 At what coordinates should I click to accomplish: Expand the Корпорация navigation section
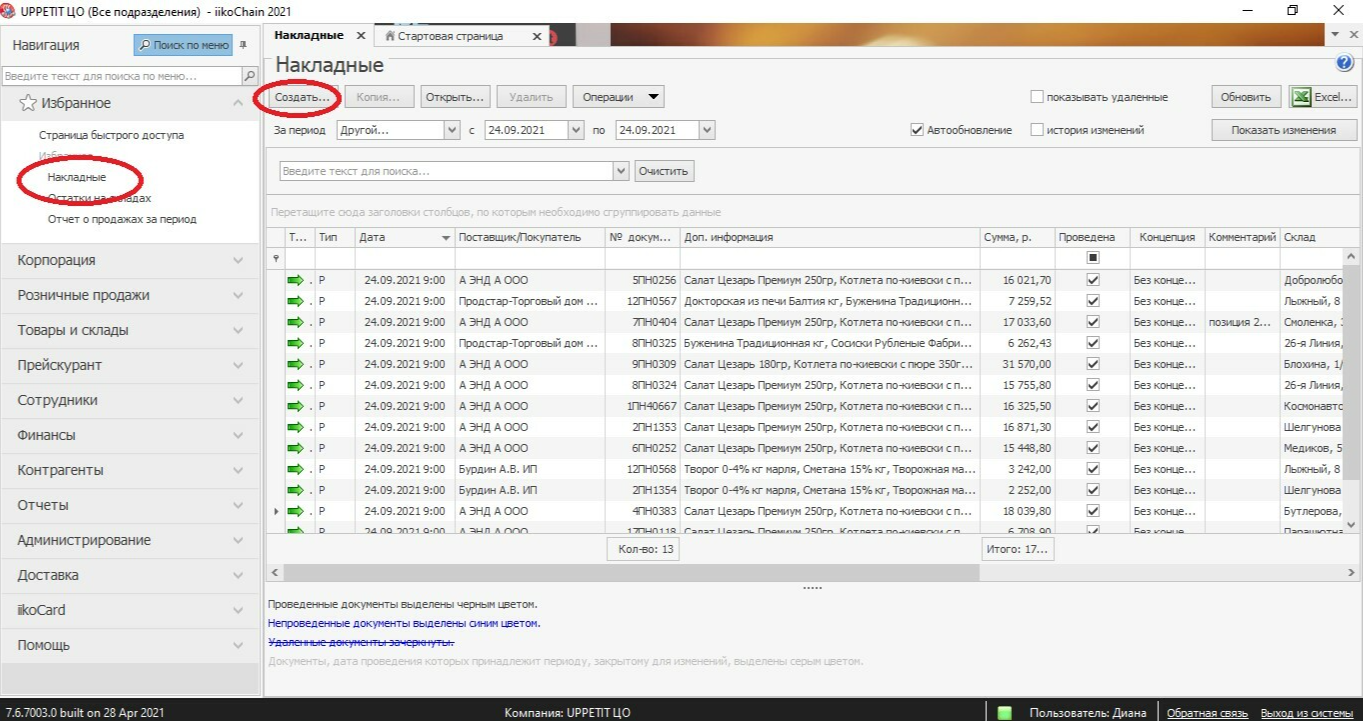[131, 260]
